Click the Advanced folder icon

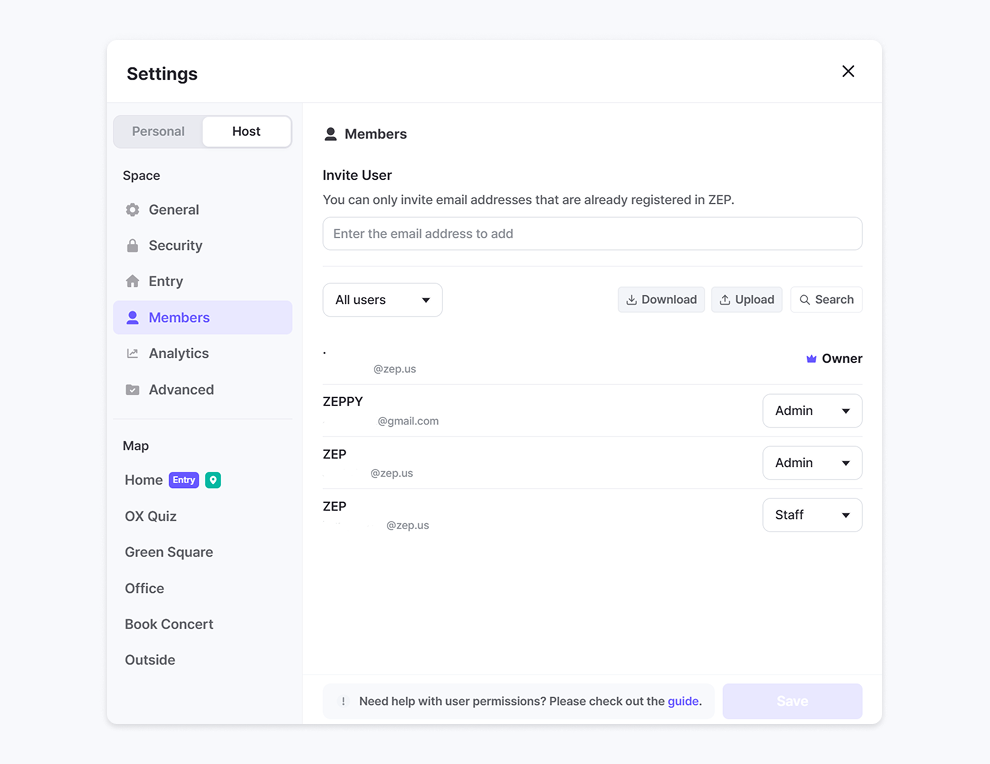[x=132, y=390]
